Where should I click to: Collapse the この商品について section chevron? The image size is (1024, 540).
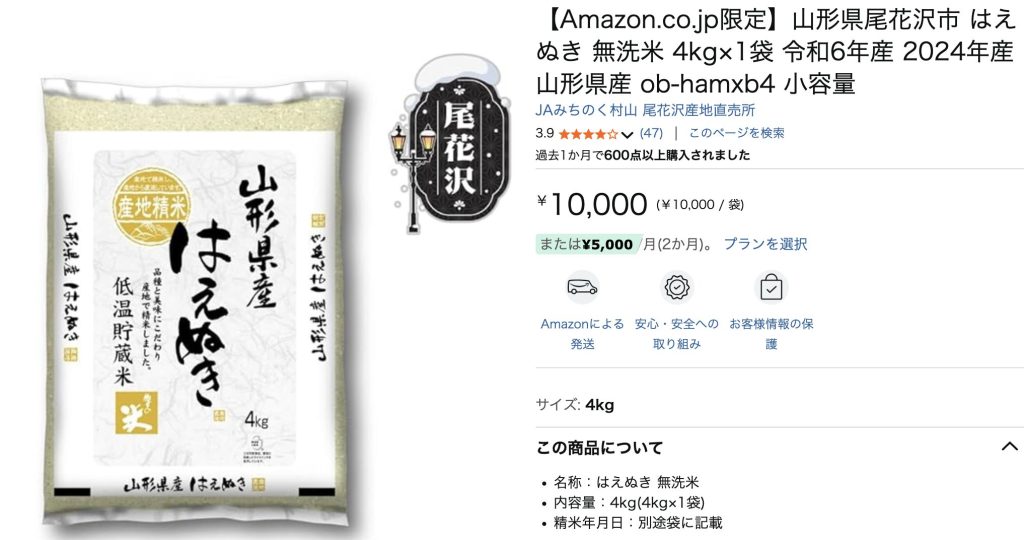(1009, 447)
